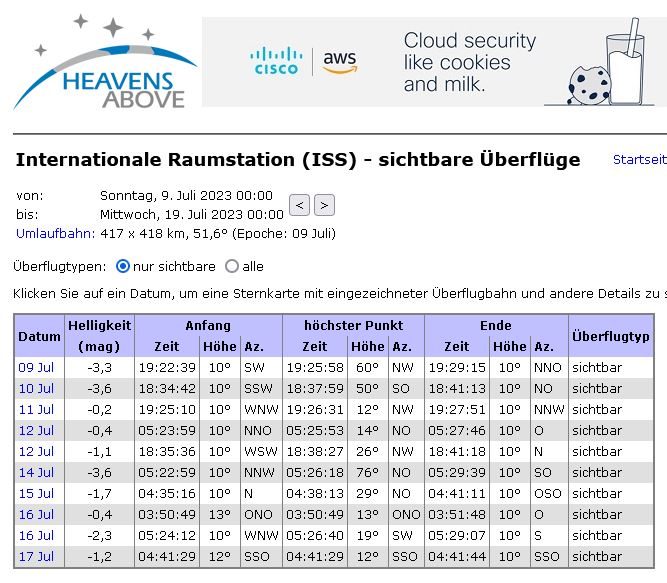Click the brightness value -1,7
The image size is (667, 583).
pos(100,493)
